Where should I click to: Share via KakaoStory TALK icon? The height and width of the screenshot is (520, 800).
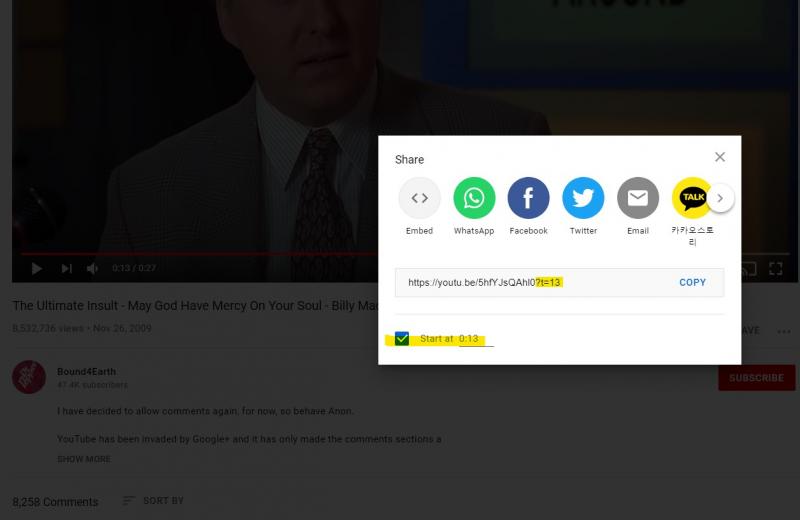coord(691,198)
